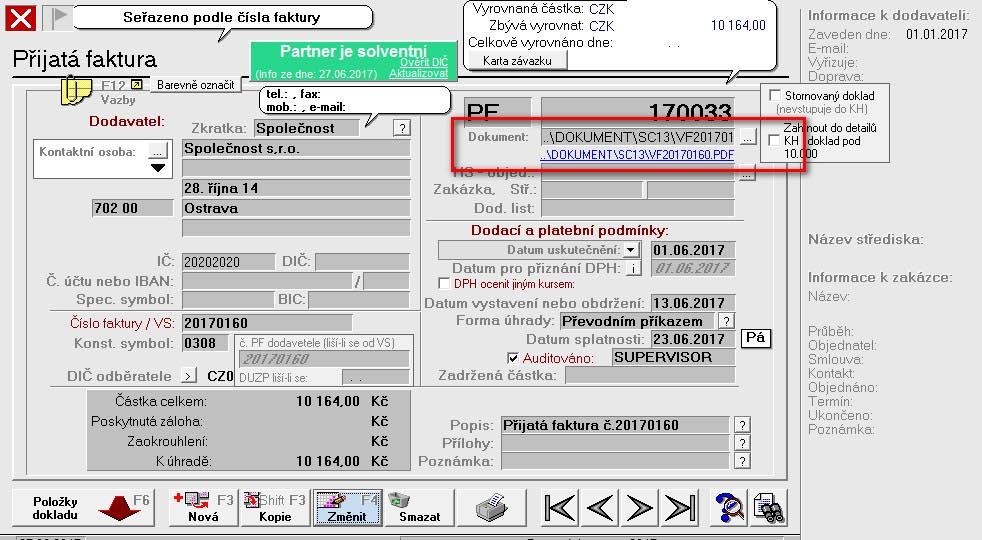The height and width of the screenshot is (540, 982).
Task: Copy invoice using Kopie Shift F3
Action: 276,507
